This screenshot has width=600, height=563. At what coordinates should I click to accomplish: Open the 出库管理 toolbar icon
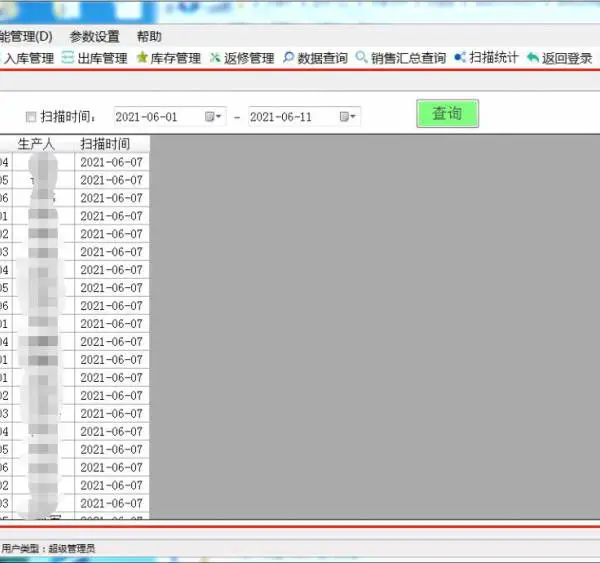click(x=68, y=58)
